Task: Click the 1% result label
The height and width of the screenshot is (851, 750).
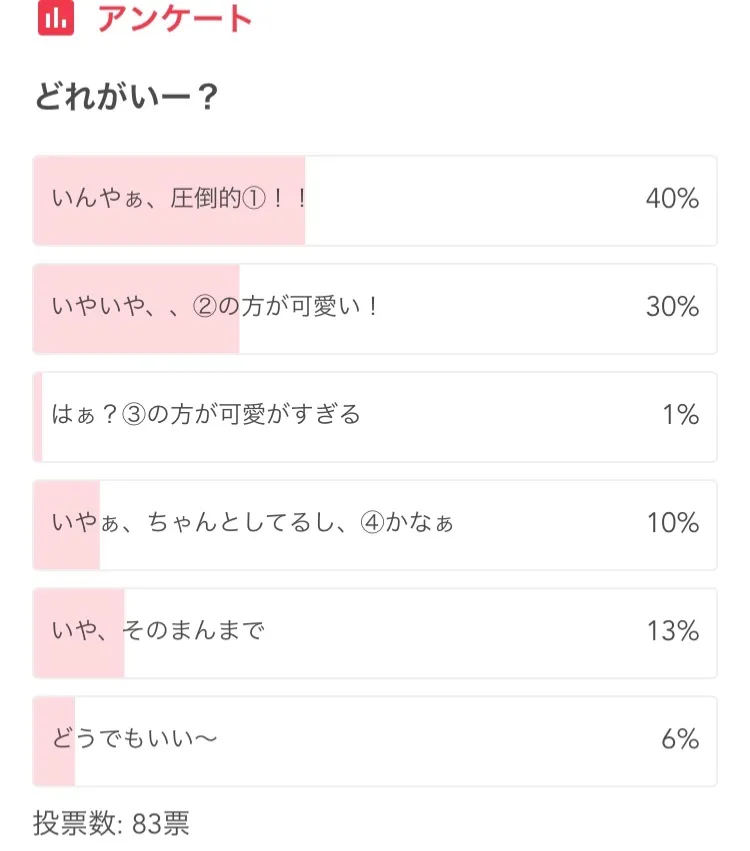Action: coord(680,414)
